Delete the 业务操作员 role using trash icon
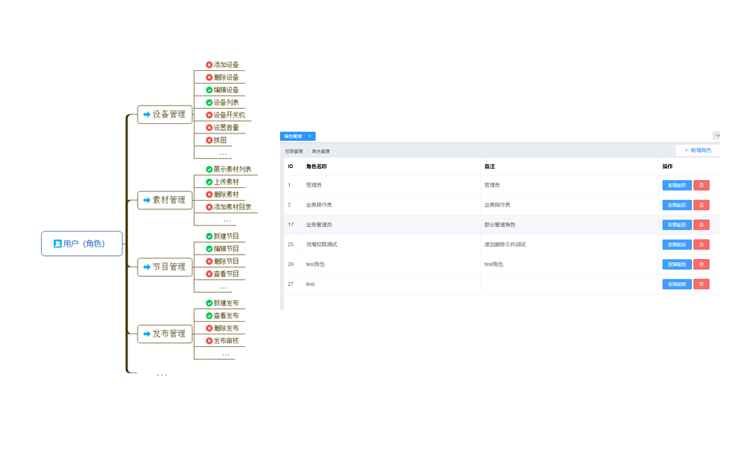The image size is (750, 450). (701, 205)
